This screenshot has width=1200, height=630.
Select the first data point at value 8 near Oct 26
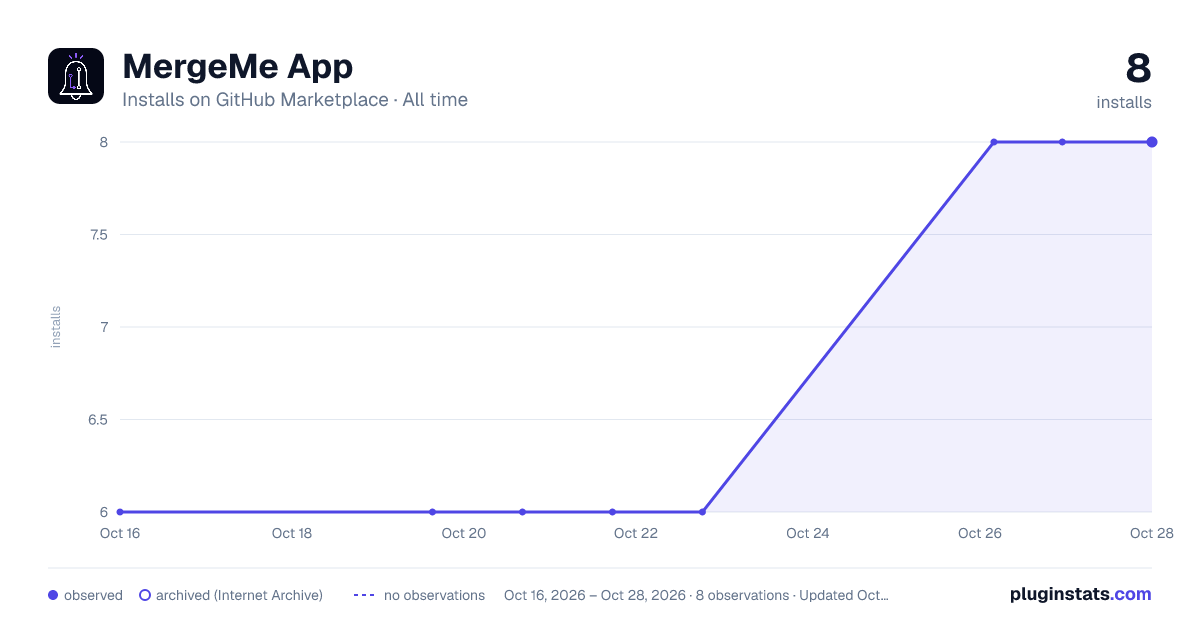[x=994, y=142]
